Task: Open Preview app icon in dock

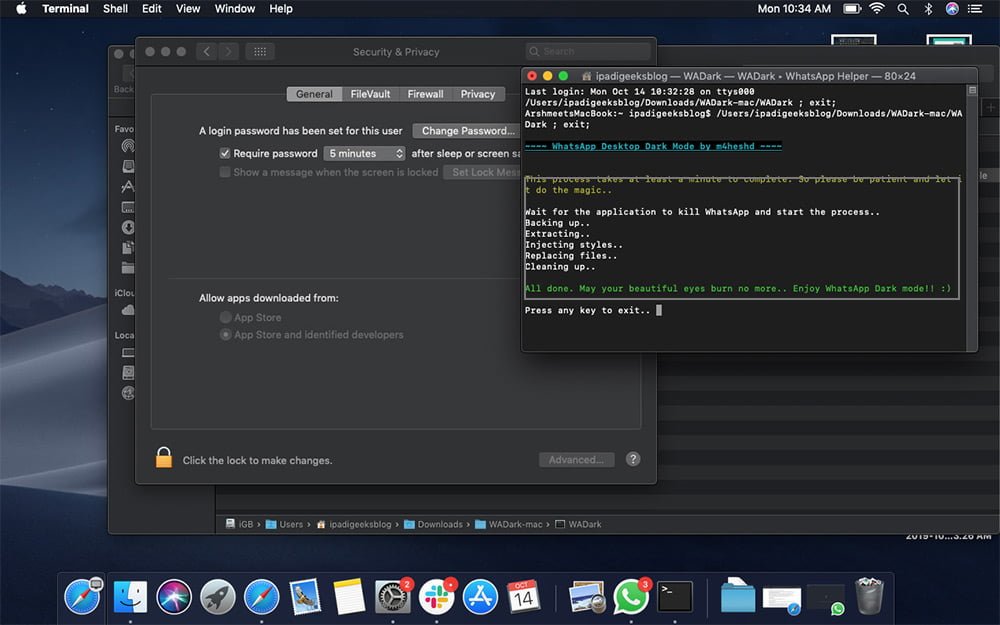Action: pos(587,598)
